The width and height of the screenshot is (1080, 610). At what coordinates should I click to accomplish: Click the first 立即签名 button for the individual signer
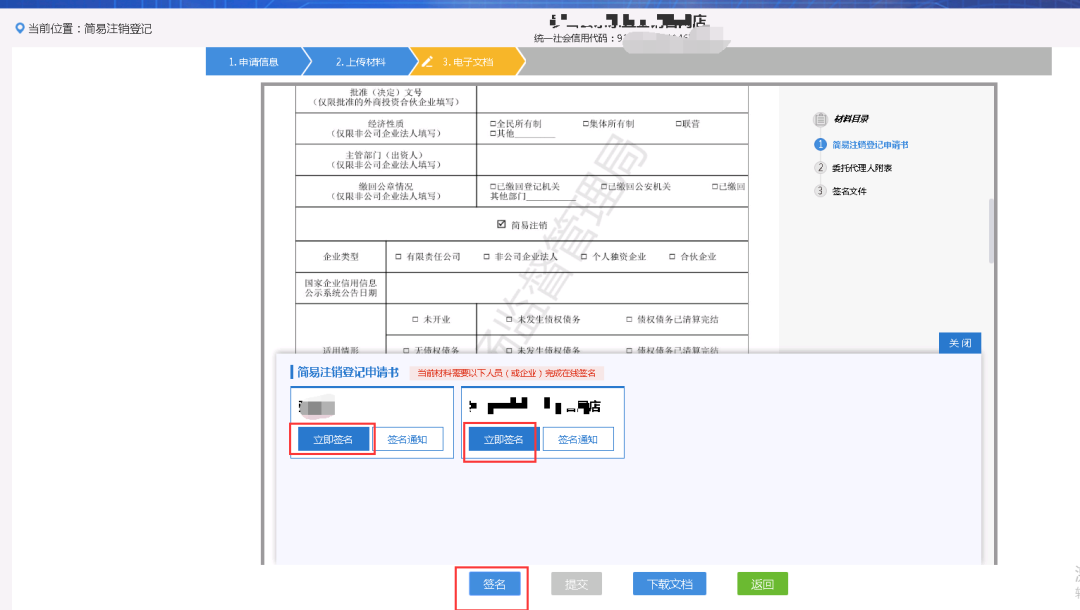click(332, 440)
